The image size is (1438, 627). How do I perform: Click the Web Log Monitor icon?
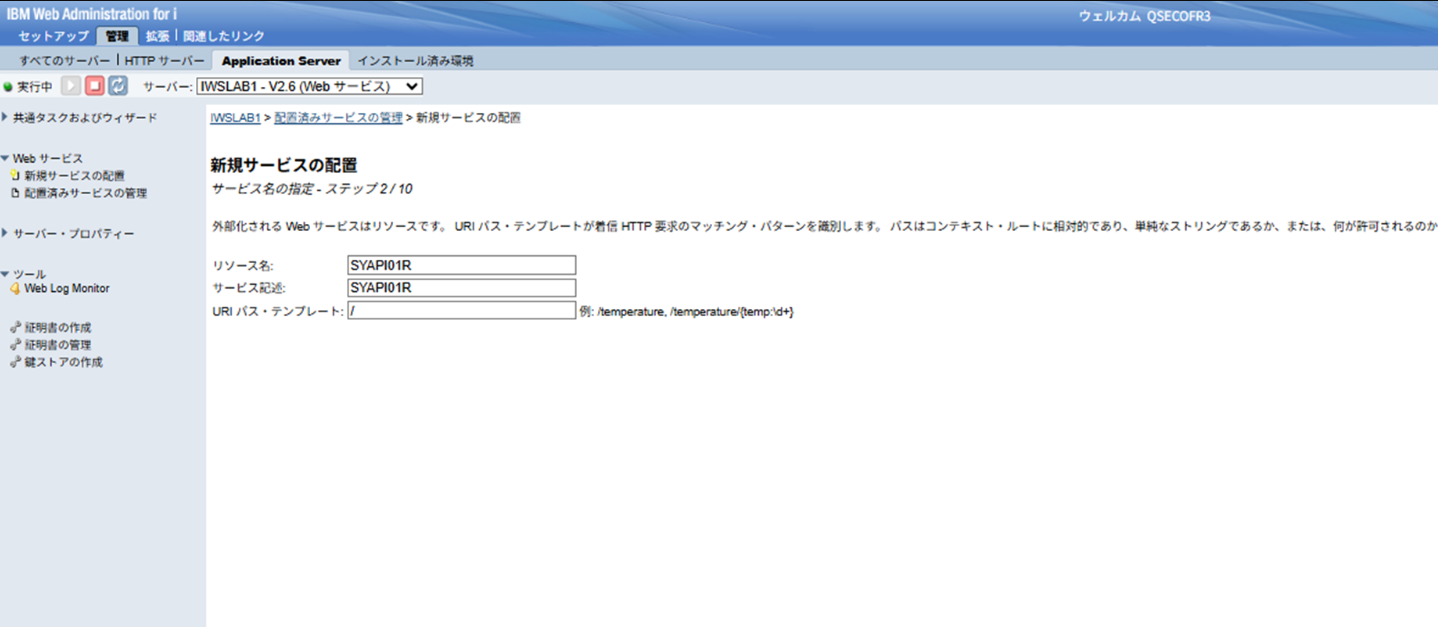pyautogui.click(x=15, y=288)
